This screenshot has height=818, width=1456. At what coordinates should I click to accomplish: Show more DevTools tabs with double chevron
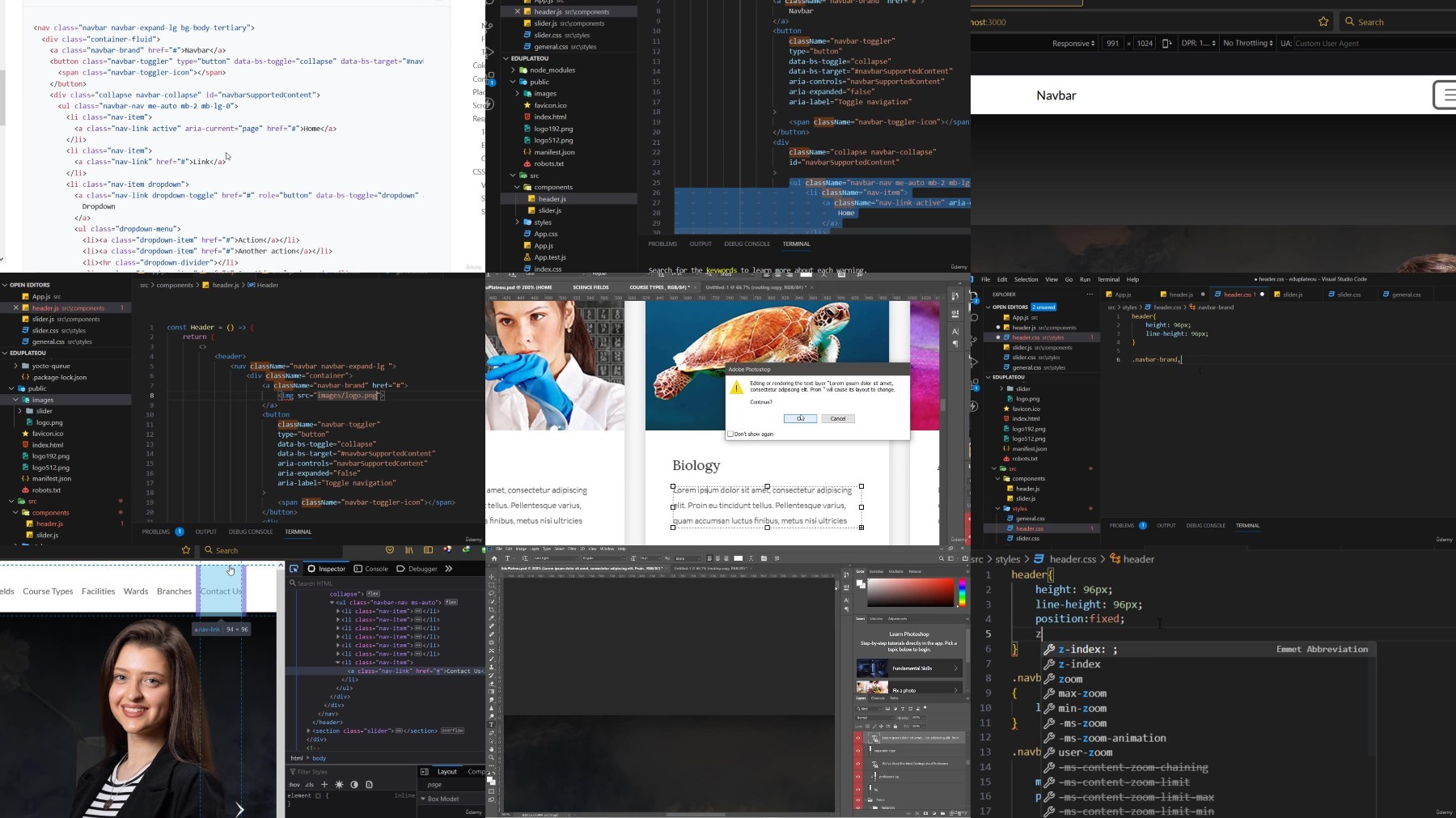[449, 569]
